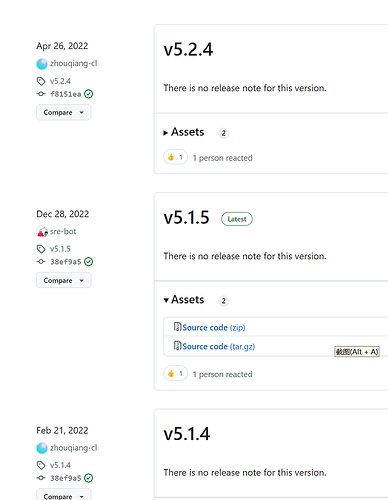Open tag v5.1.4 link in sidebar
The height and width of the screenshot is (500, 388).
coord(60,465)
